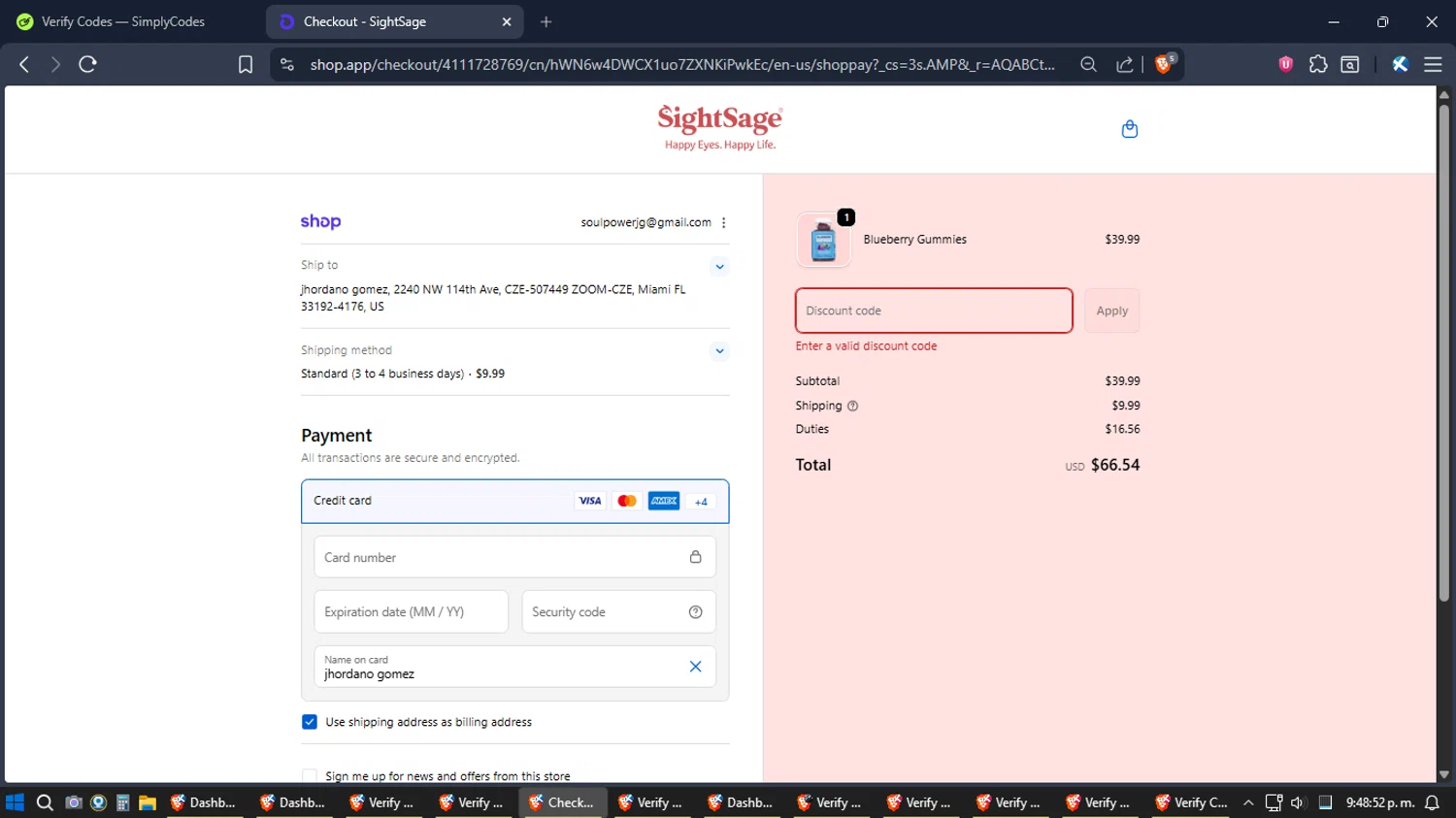Show hidden icons in the system tray
Screen dimensions: 1456x818
pyautogui.click(x=1248, y=802)
